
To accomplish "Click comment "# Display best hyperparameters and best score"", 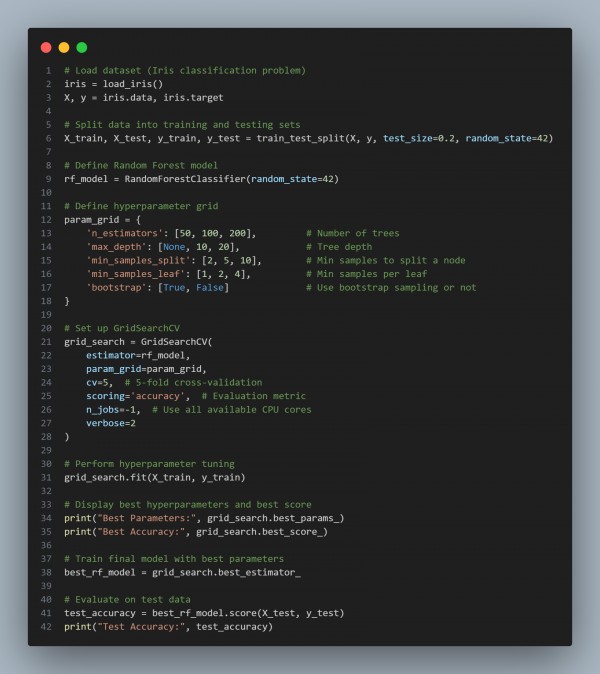I will [188, 505].
